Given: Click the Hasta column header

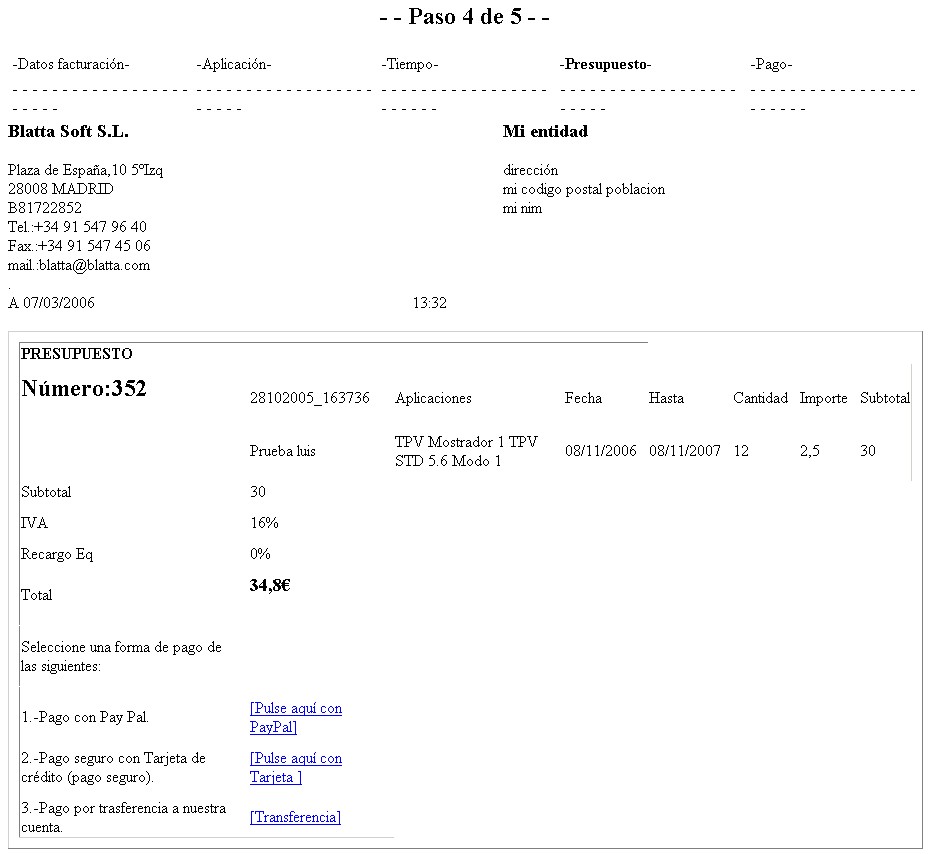Looking at the screenshot, I should click(x=666, y=398).
